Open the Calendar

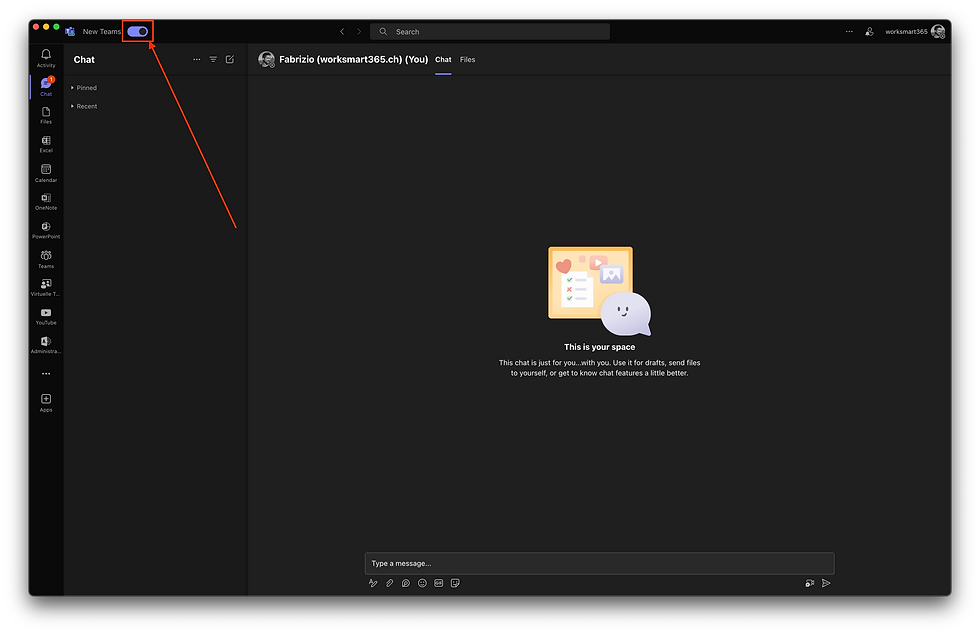coord(46,173)
